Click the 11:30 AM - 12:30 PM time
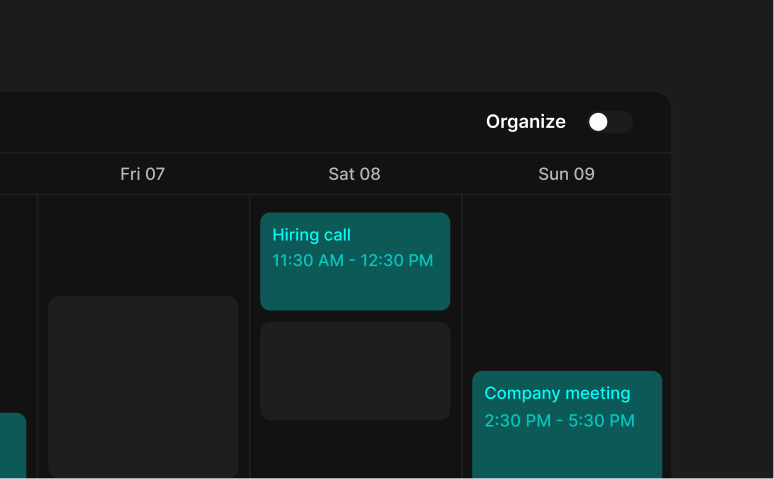The image size is (774, 479). point(352,261)
